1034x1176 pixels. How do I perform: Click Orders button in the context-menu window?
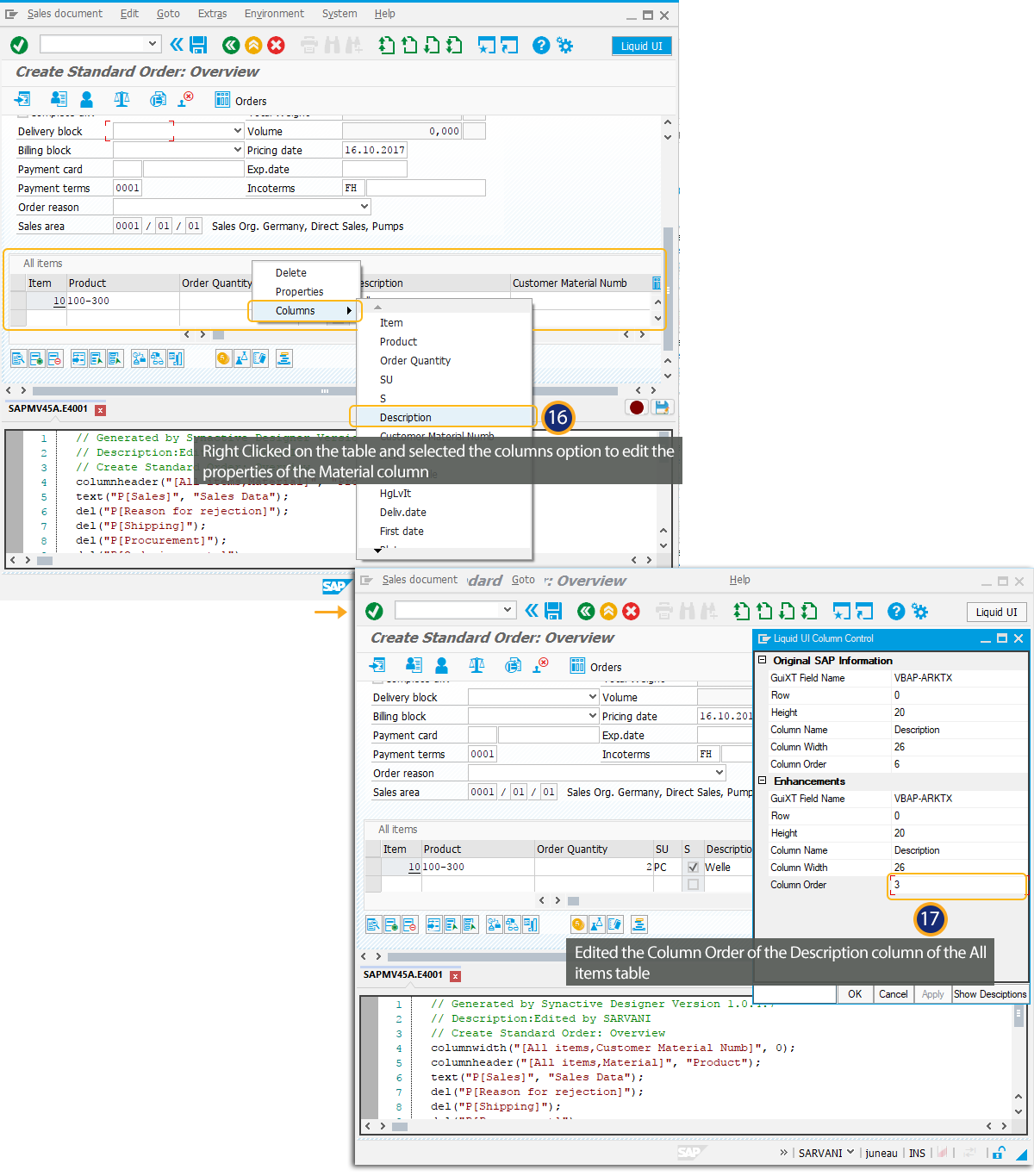click(240, 101)
